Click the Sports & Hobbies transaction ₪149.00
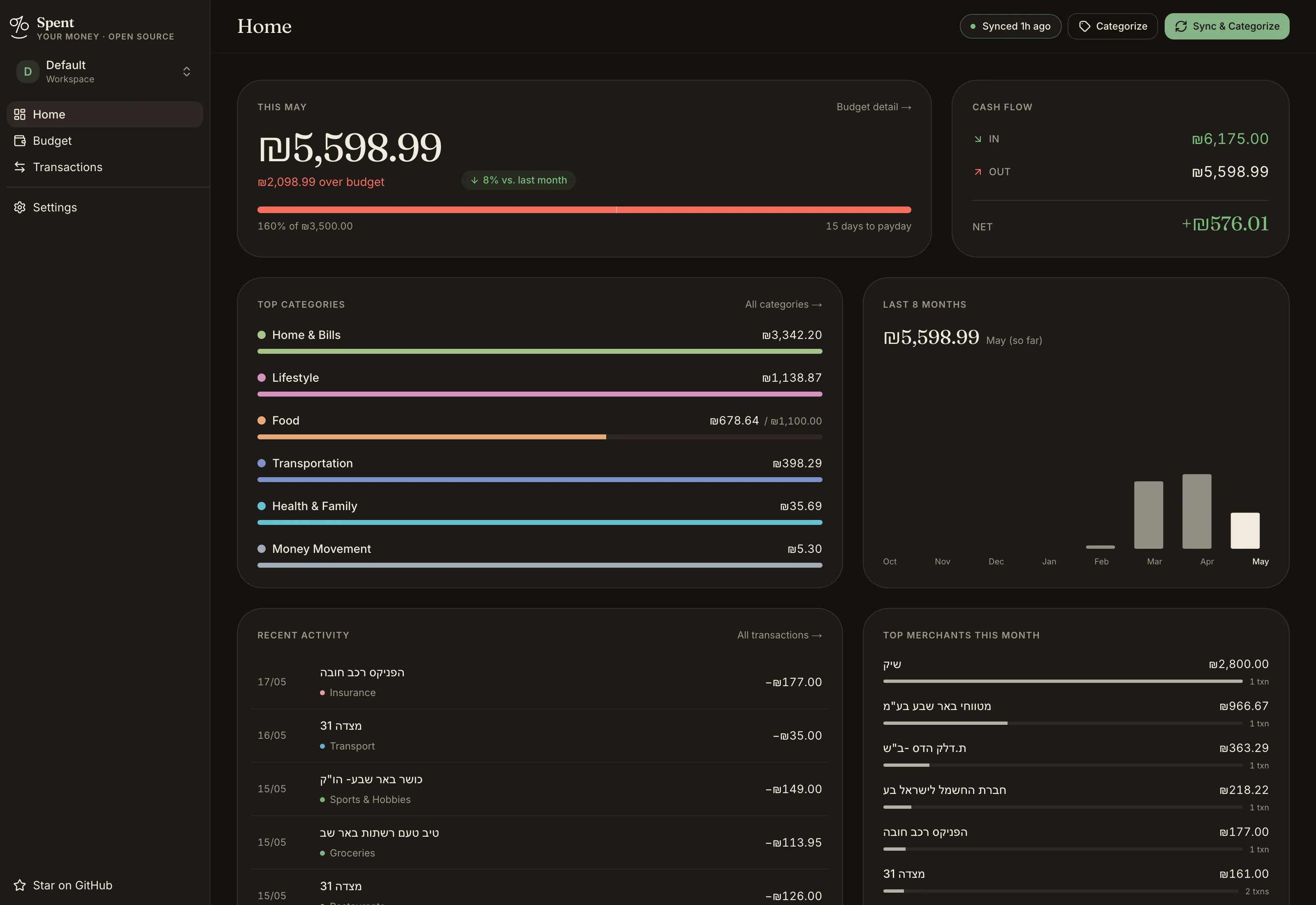The image size is (1316, 905). [540, 789]
